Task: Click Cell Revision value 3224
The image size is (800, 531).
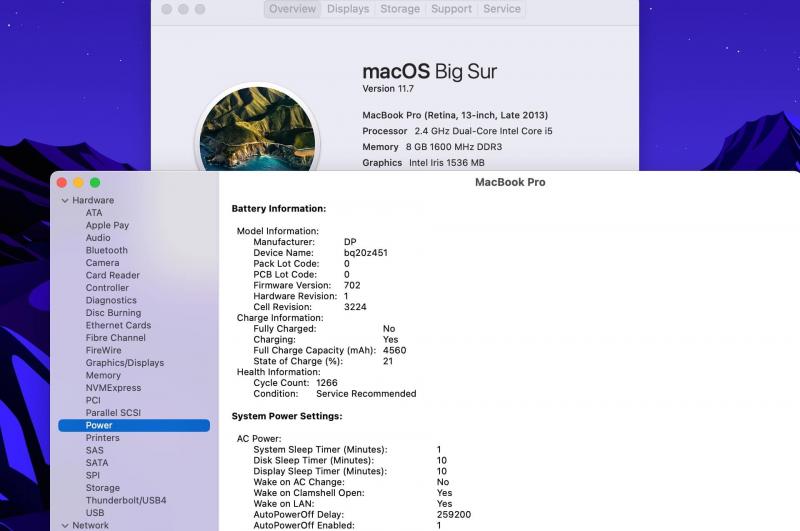Action: click(355, 307)
